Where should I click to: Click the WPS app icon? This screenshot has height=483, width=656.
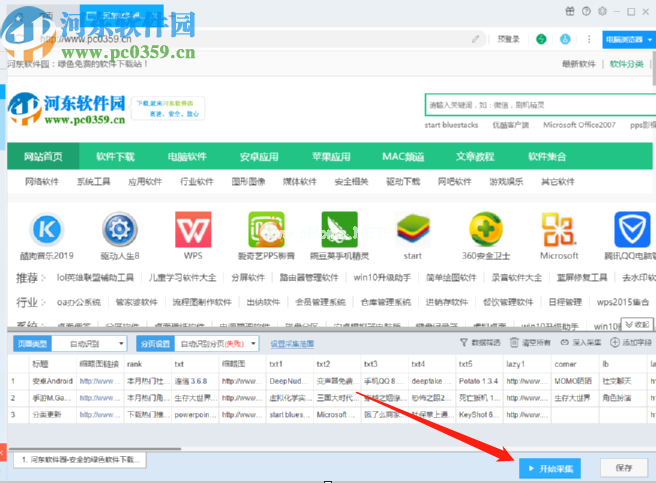pyautogui.click(x=193, y=229)
